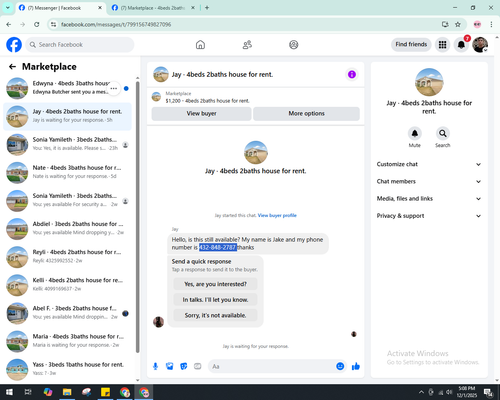Image resolution: width=500 pixels, height=400 pixels.
Task: Click the View buyer button
Action: [201, 114]
